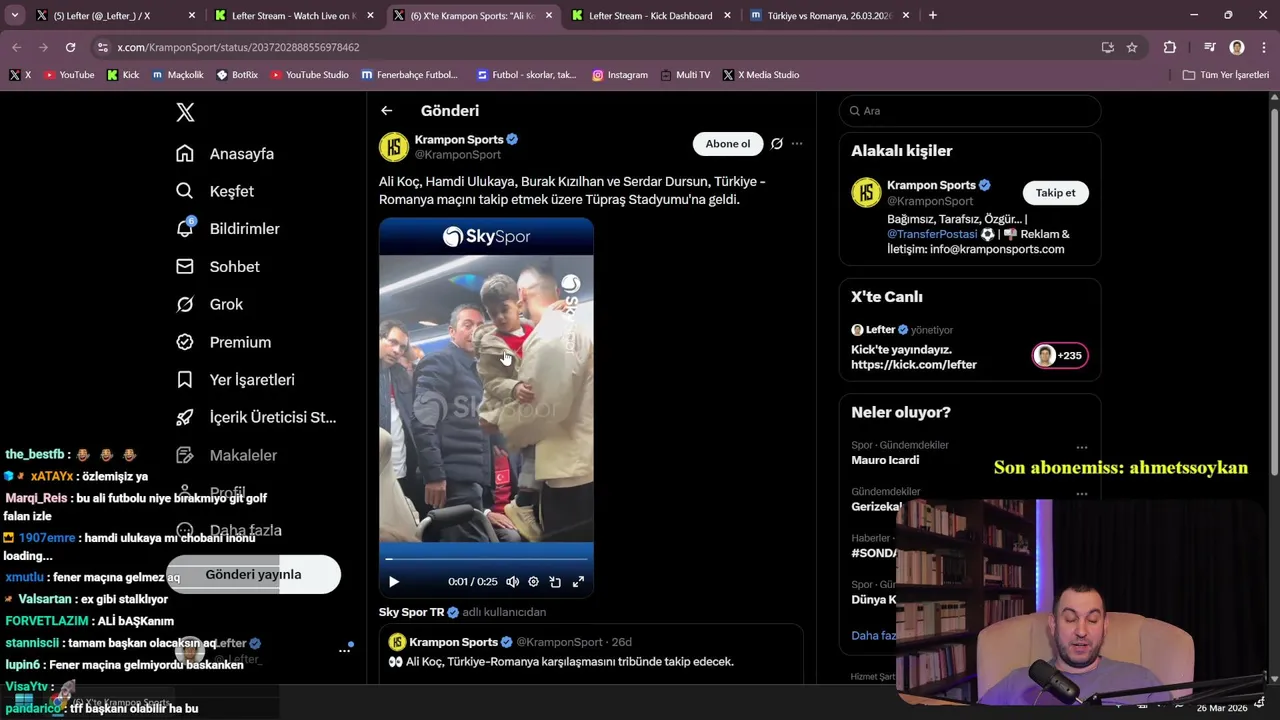Open the media control icon in toolbar
The image size is (1280, 720).
1210,47
